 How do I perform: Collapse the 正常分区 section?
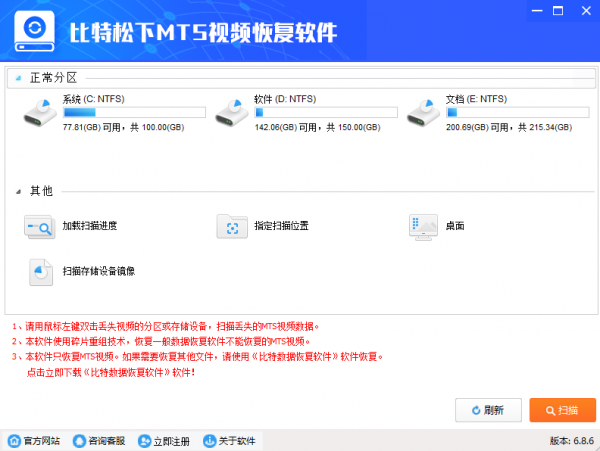tap(18, 78)
